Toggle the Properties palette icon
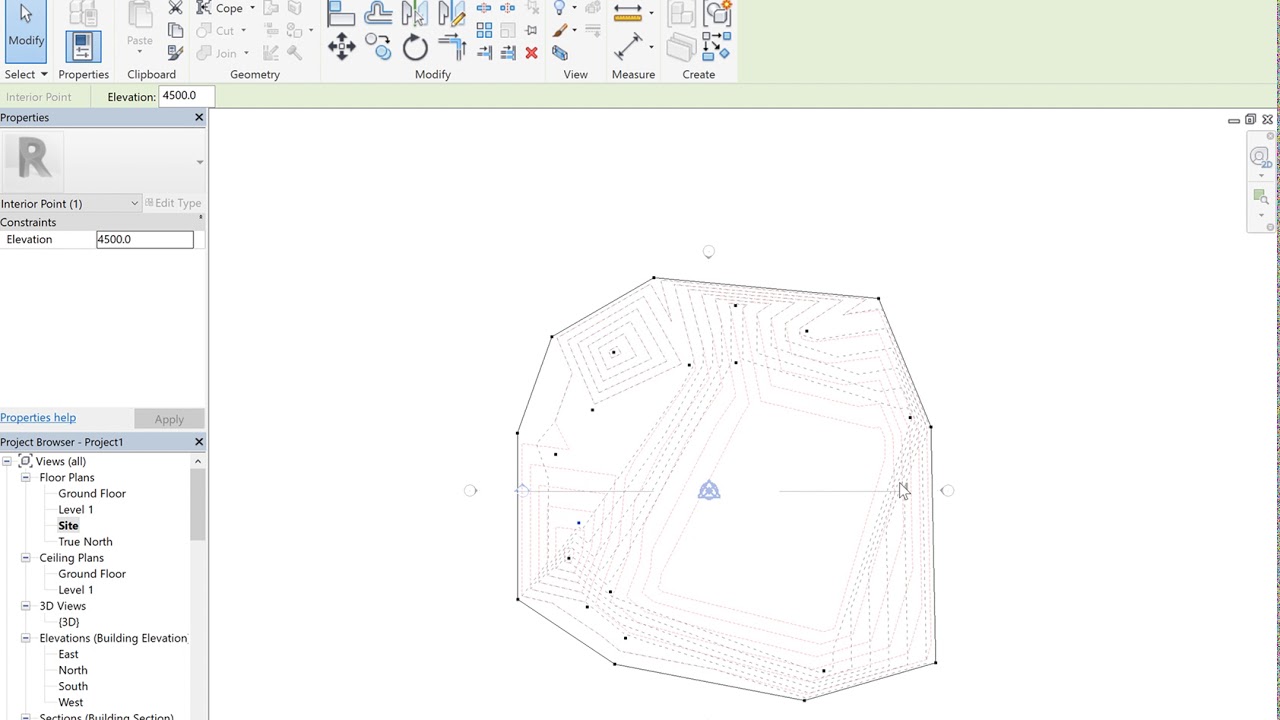Screen dimensions: 1280x720 [x=83, y=46]
